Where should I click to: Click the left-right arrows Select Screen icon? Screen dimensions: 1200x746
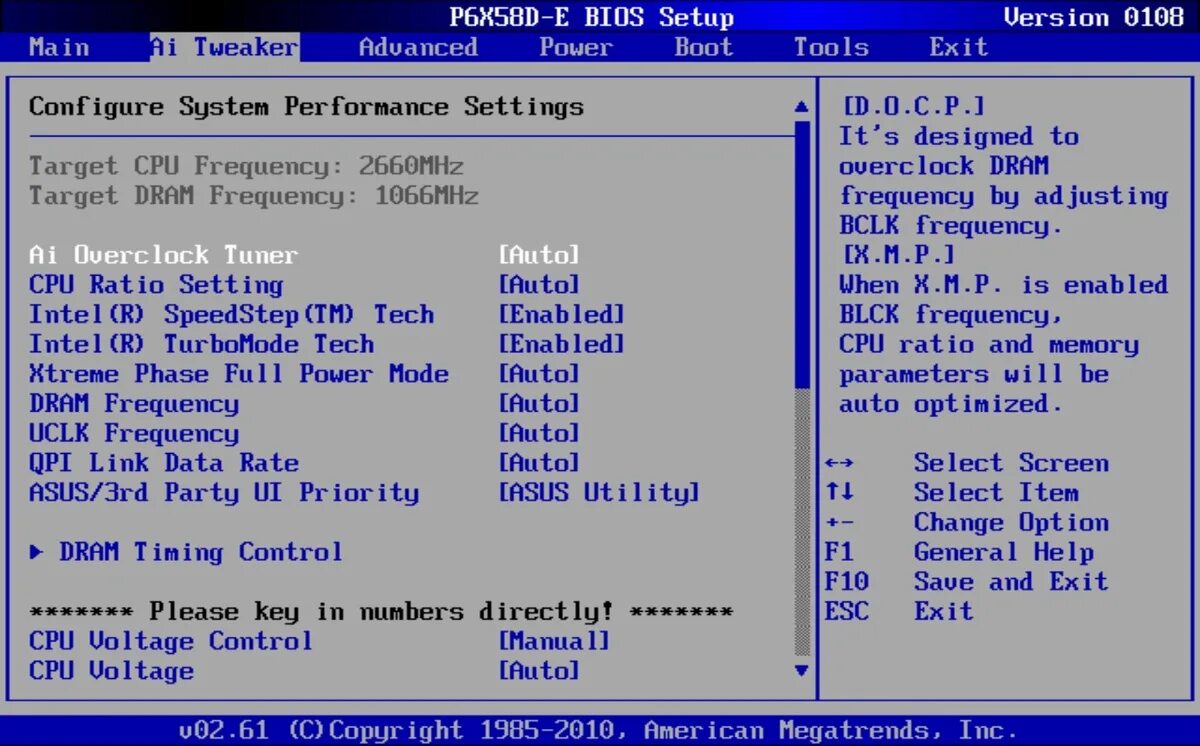[839, 464]
